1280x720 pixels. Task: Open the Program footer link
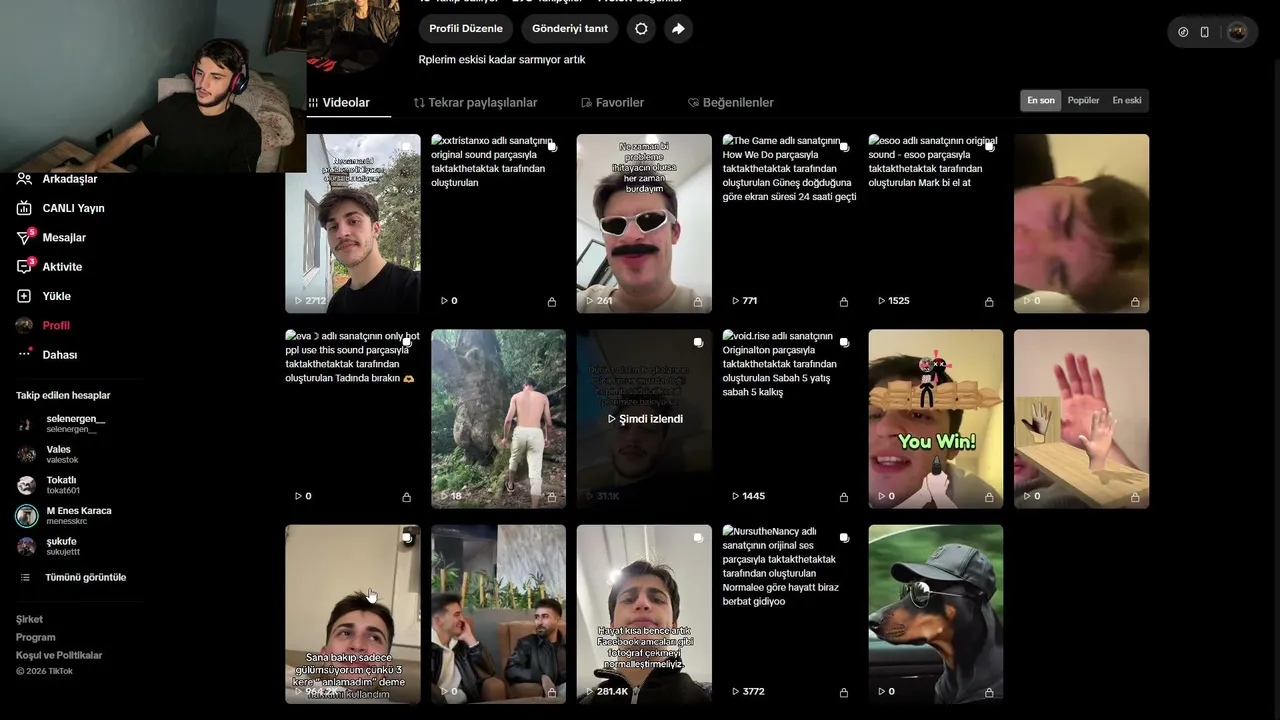click(x=36, y=637)
